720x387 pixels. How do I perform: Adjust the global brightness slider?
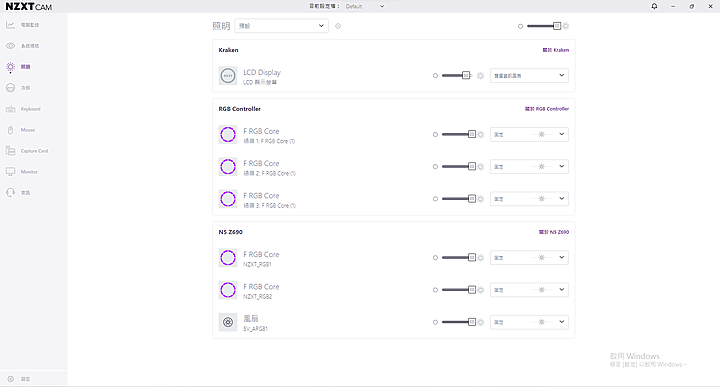click(544, 26)
